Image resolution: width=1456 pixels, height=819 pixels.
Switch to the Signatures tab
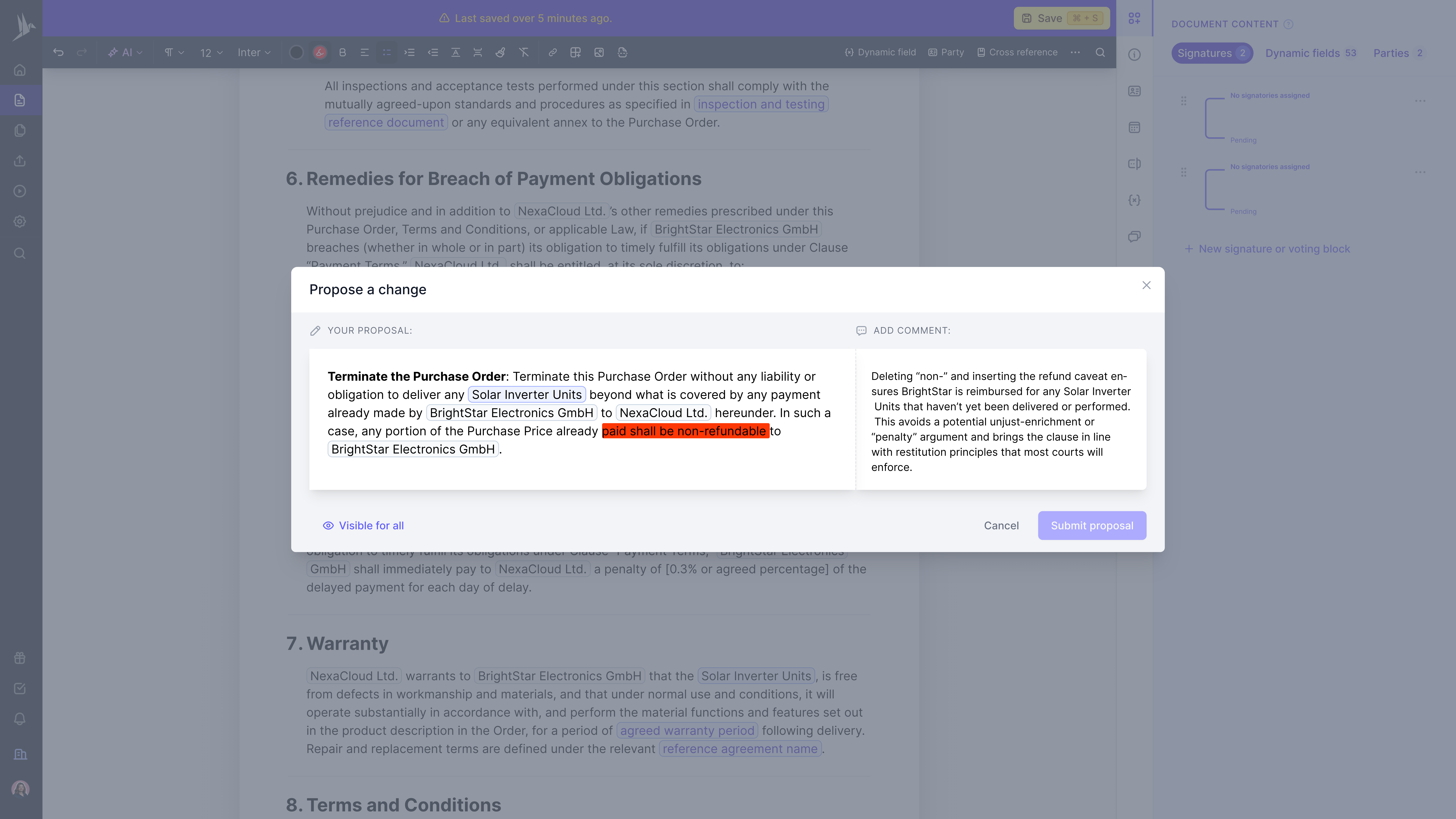pos(1212,53)
